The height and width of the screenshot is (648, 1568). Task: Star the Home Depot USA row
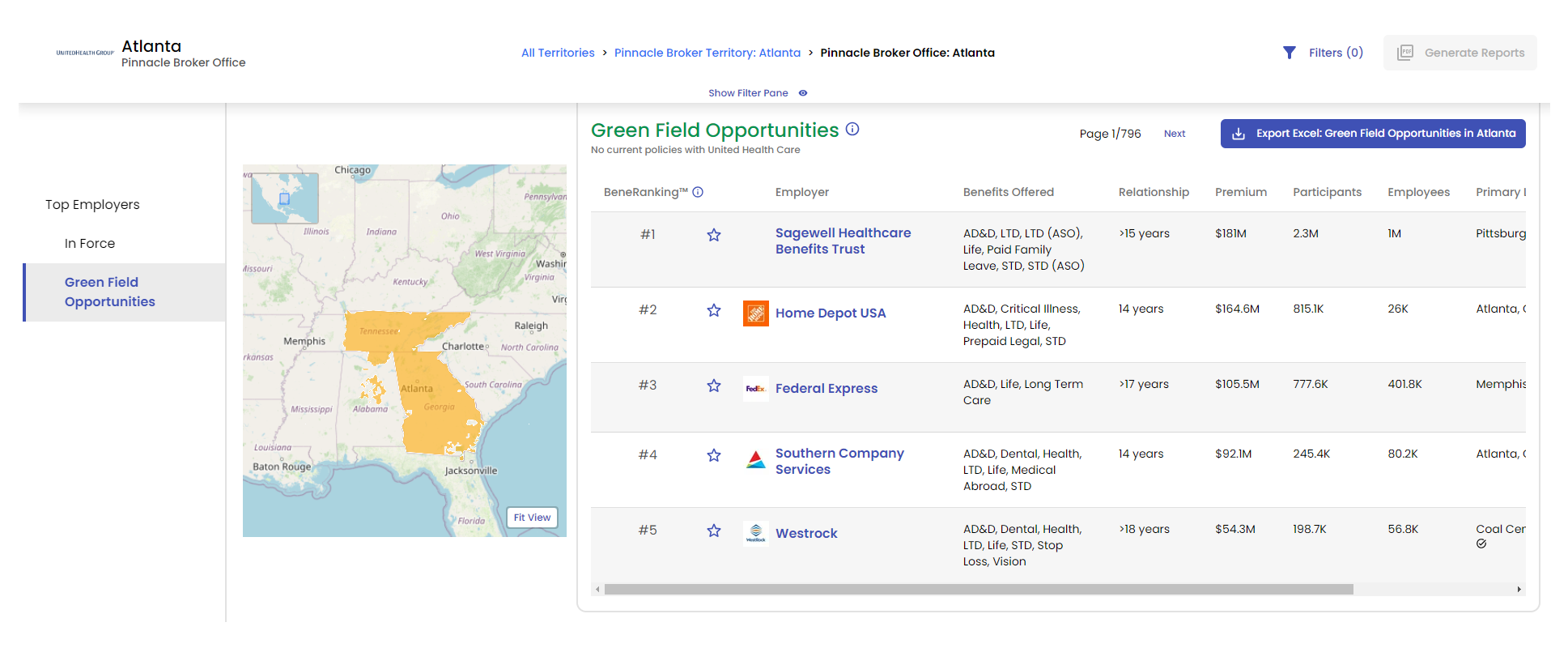pos(714,310)
